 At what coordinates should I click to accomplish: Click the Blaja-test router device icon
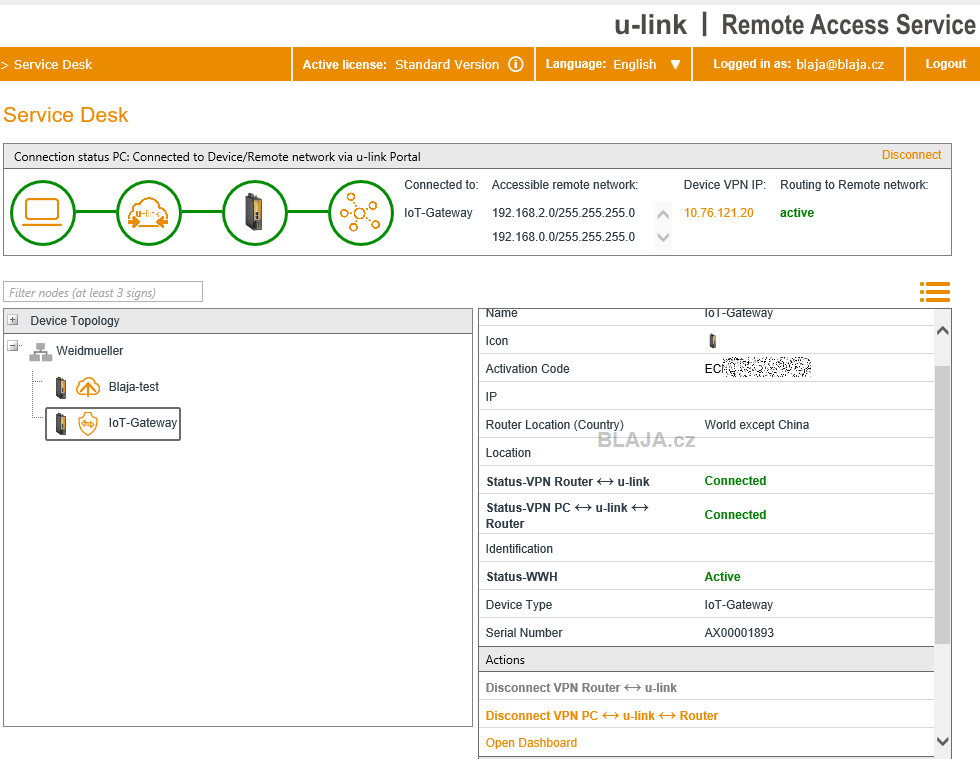pos(61,388)
